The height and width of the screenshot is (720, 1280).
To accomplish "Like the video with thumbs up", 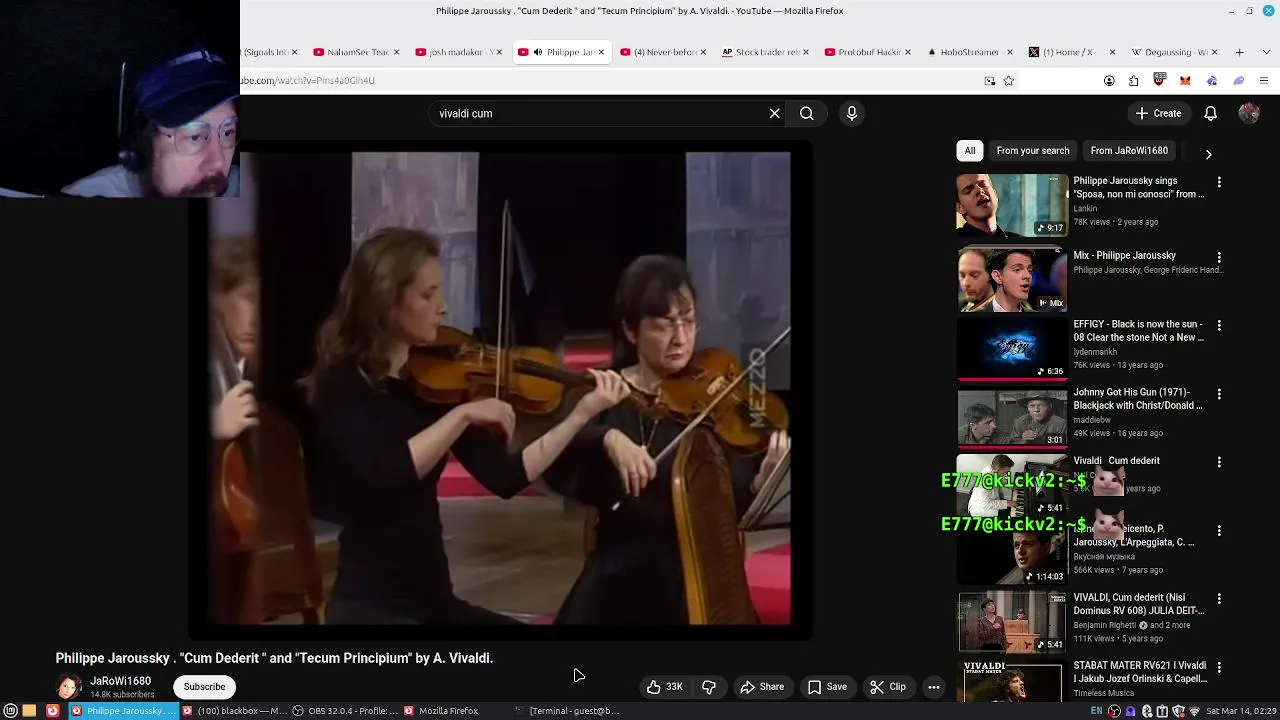I will tap(665, 687).
